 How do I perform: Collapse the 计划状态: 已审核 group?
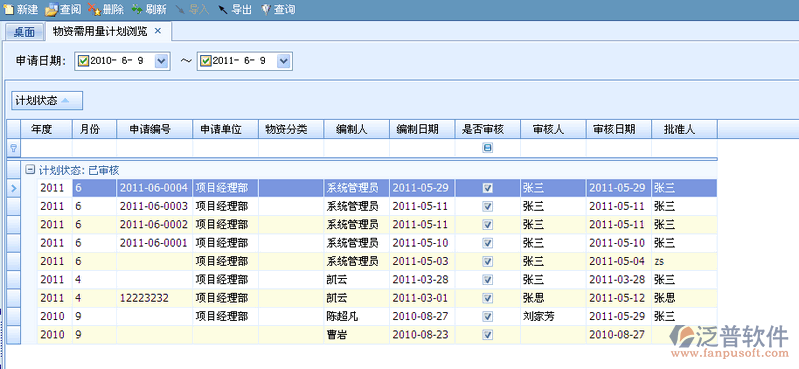[x=30, y=170]
